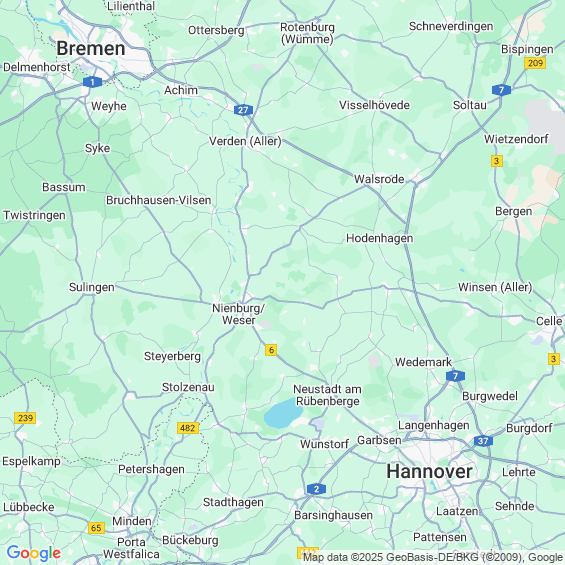Screen dimensions: 565x565
Task: Click the Sulingen town label
Action: pos(92,287)
